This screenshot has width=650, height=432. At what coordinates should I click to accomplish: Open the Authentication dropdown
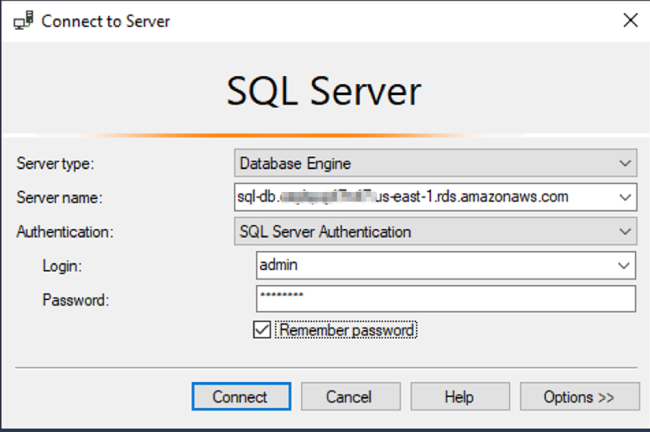pyautogui.click(x=435, y=231)
